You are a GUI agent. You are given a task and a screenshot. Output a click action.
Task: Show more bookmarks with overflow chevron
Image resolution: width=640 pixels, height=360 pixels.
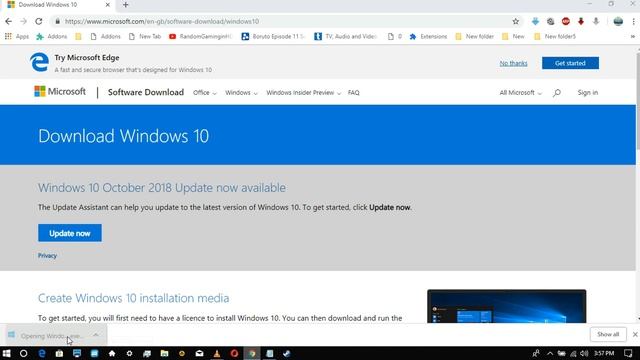(633, 36)
